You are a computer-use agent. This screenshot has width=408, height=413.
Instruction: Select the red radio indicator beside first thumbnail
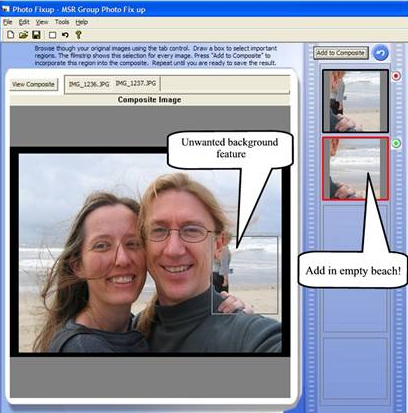click(396, 76)
